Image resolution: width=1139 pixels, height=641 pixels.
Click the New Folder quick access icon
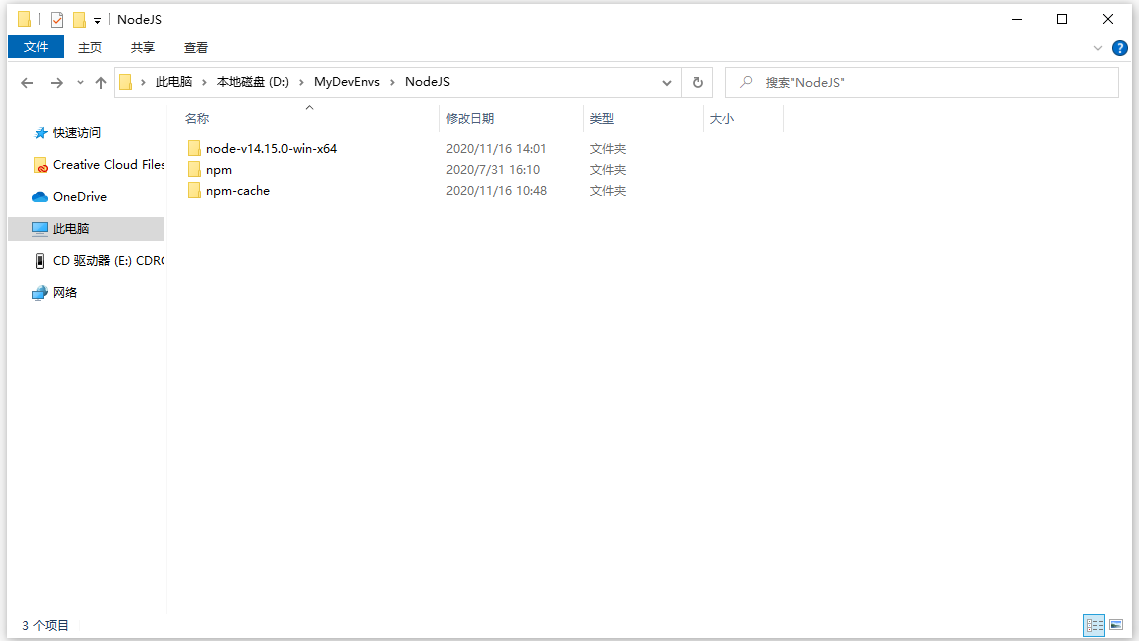click(79, 20)
